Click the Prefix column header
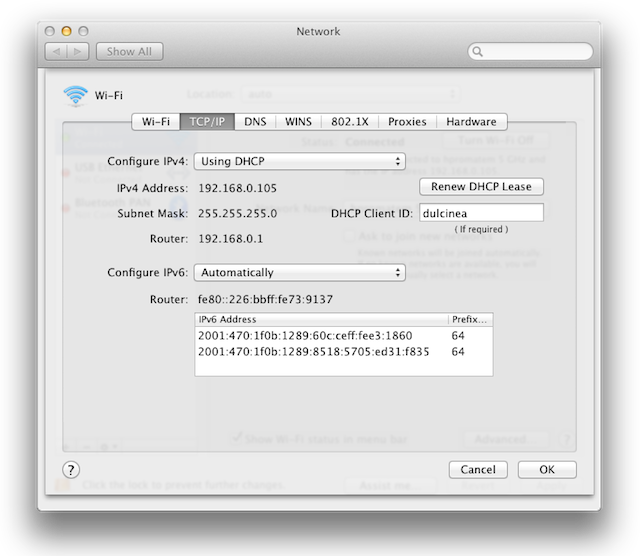The image size is (640, 556). [470, 319]
